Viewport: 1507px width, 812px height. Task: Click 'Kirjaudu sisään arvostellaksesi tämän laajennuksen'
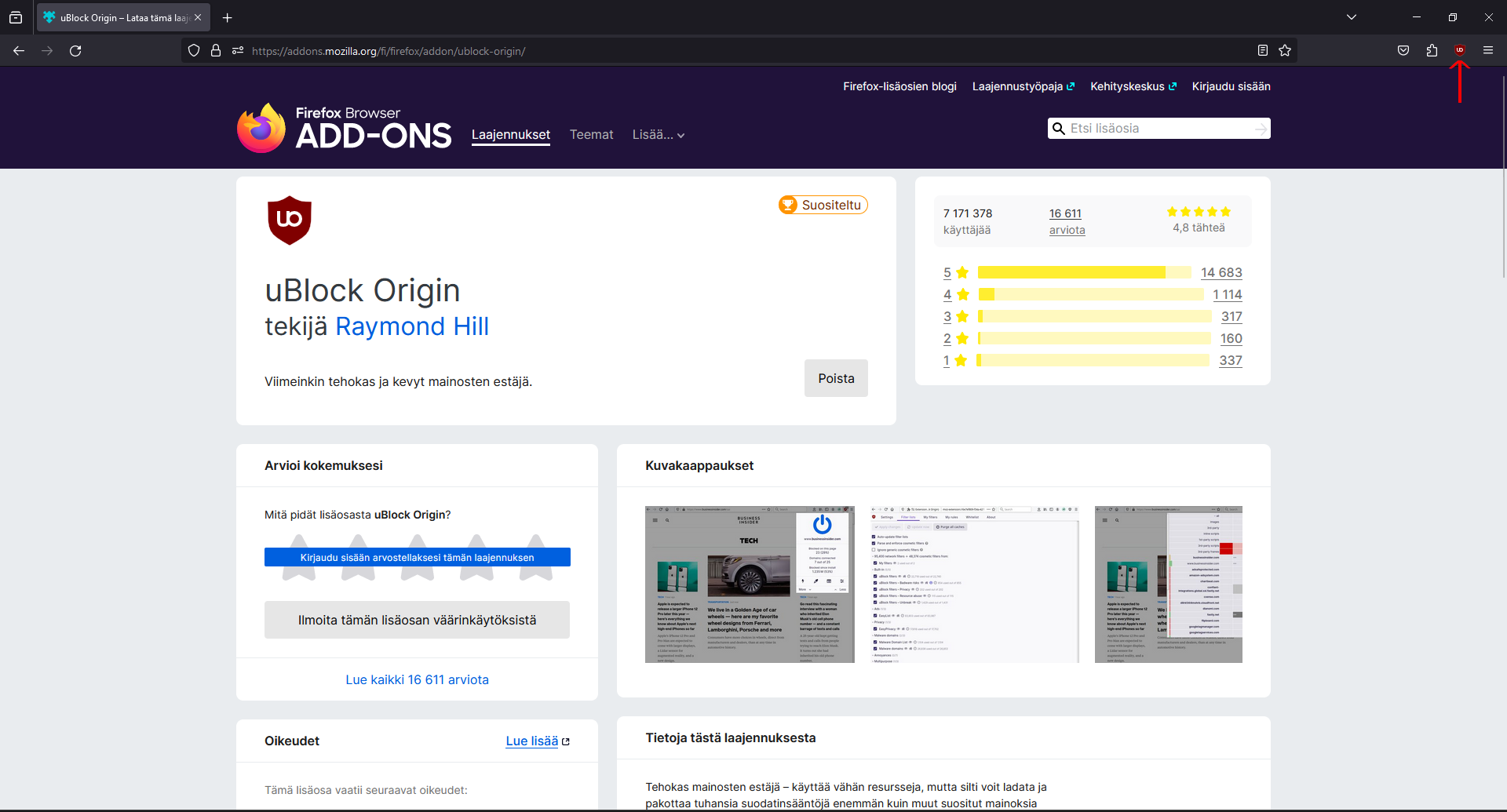418,557
